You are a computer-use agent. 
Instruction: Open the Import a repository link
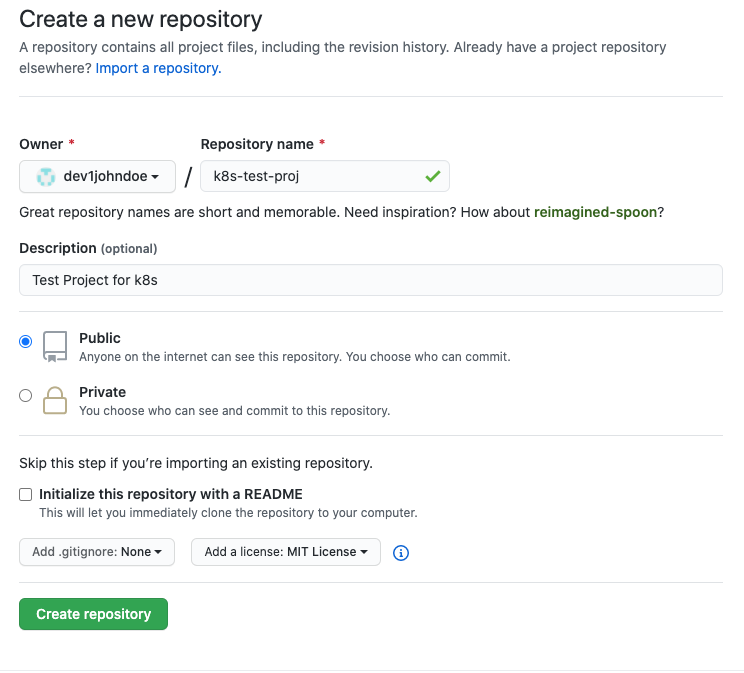[158, 68]
